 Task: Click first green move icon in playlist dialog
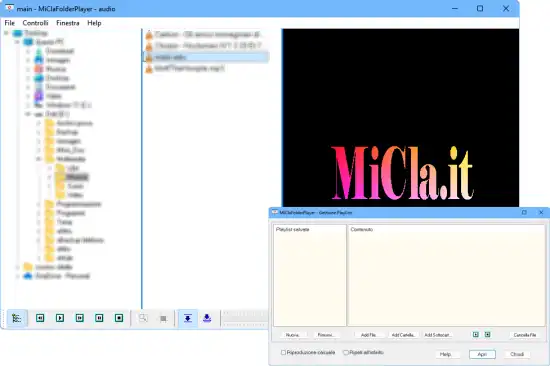[x=476, y=335]
